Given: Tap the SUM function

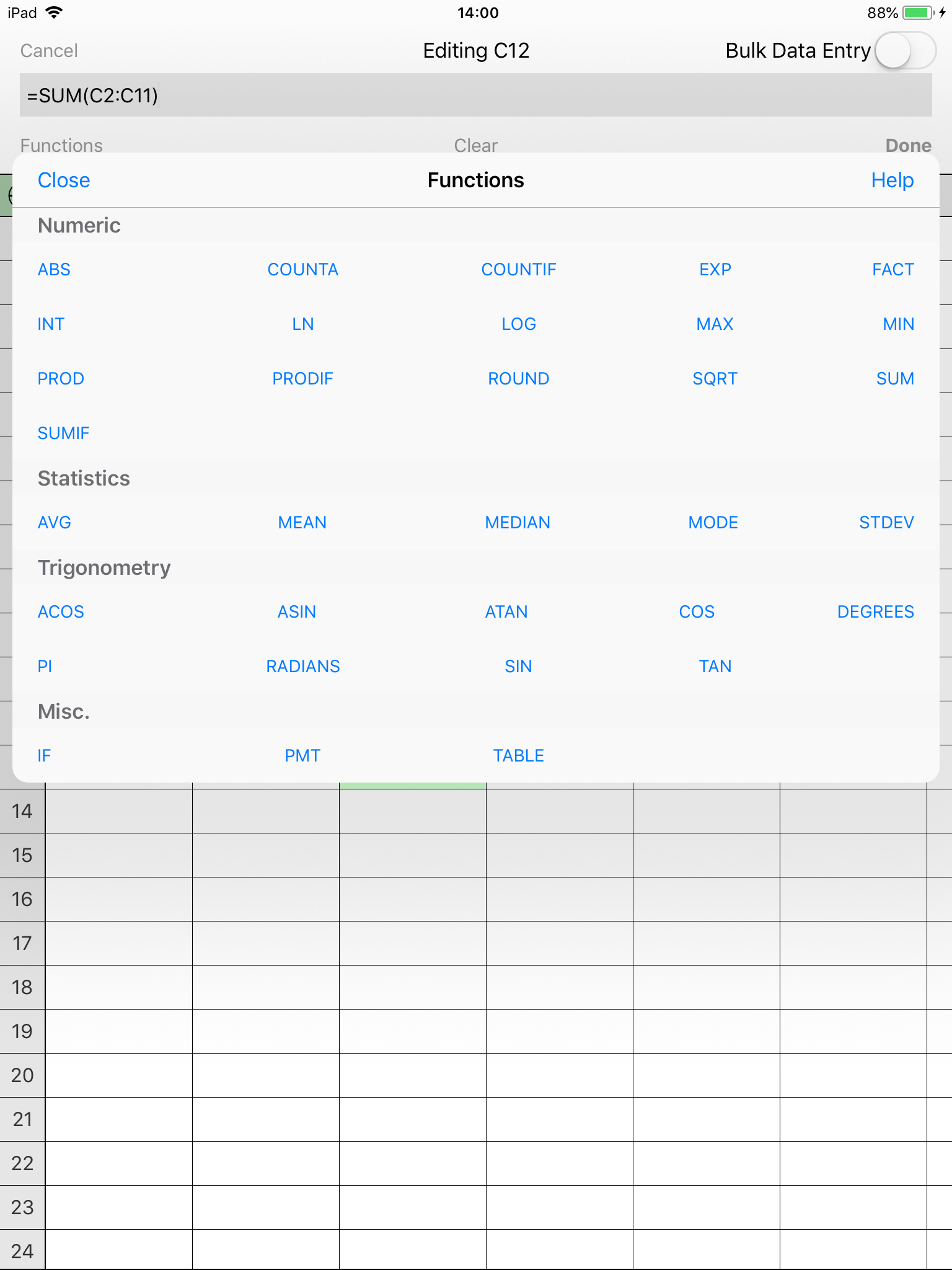Looking at the screenshot, I should pyautogui.click(x=895, y=379).
